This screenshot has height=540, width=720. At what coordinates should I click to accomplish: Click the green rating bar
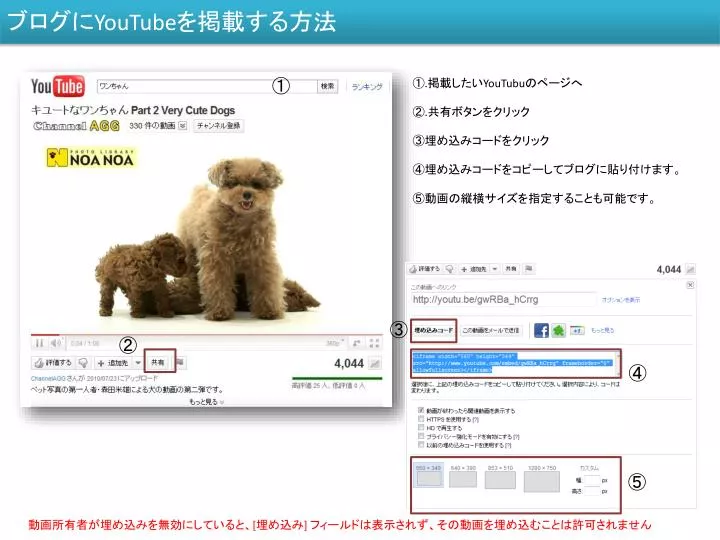tap(337, 378)
